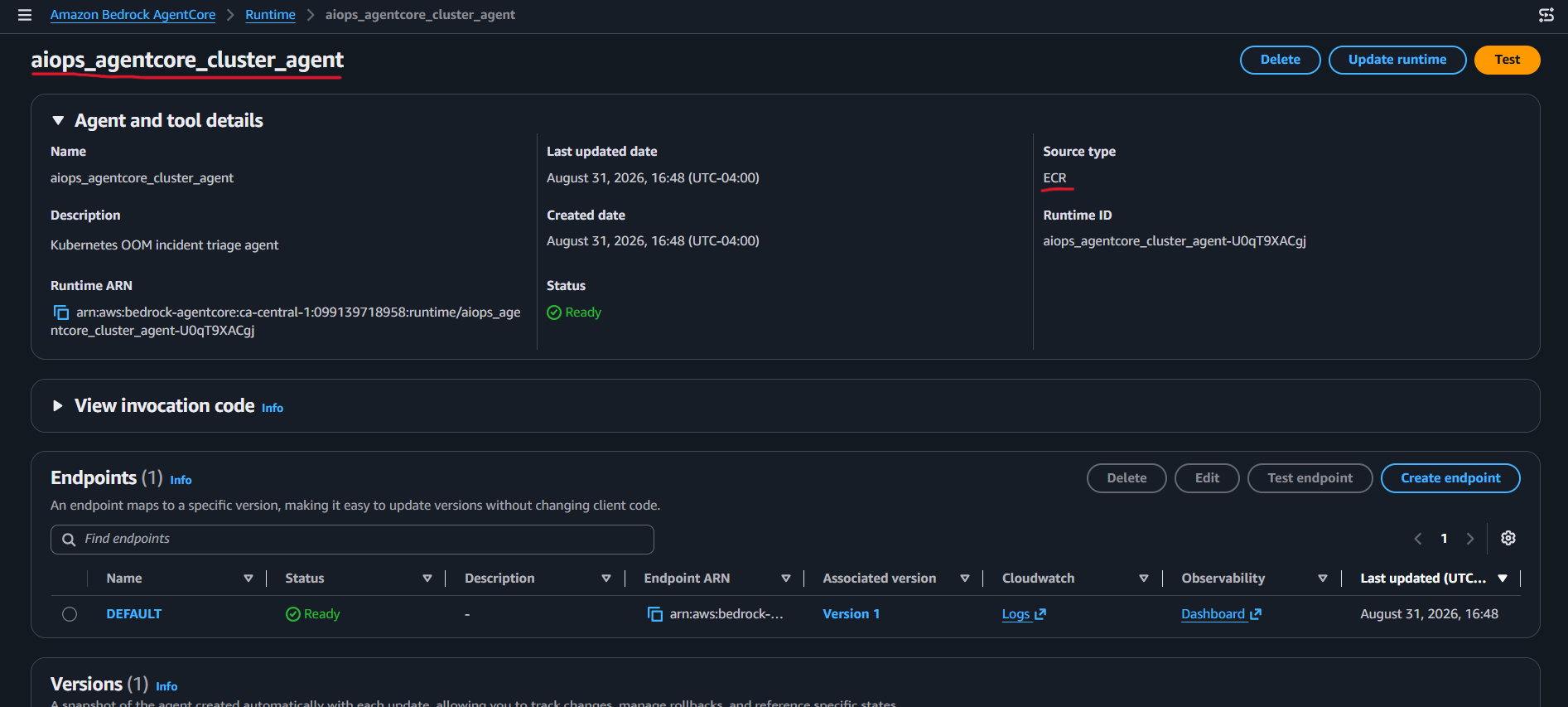Screen dimensions: 1568x707
Task: Go to previous endpoints page
Action: point(1418,539)
